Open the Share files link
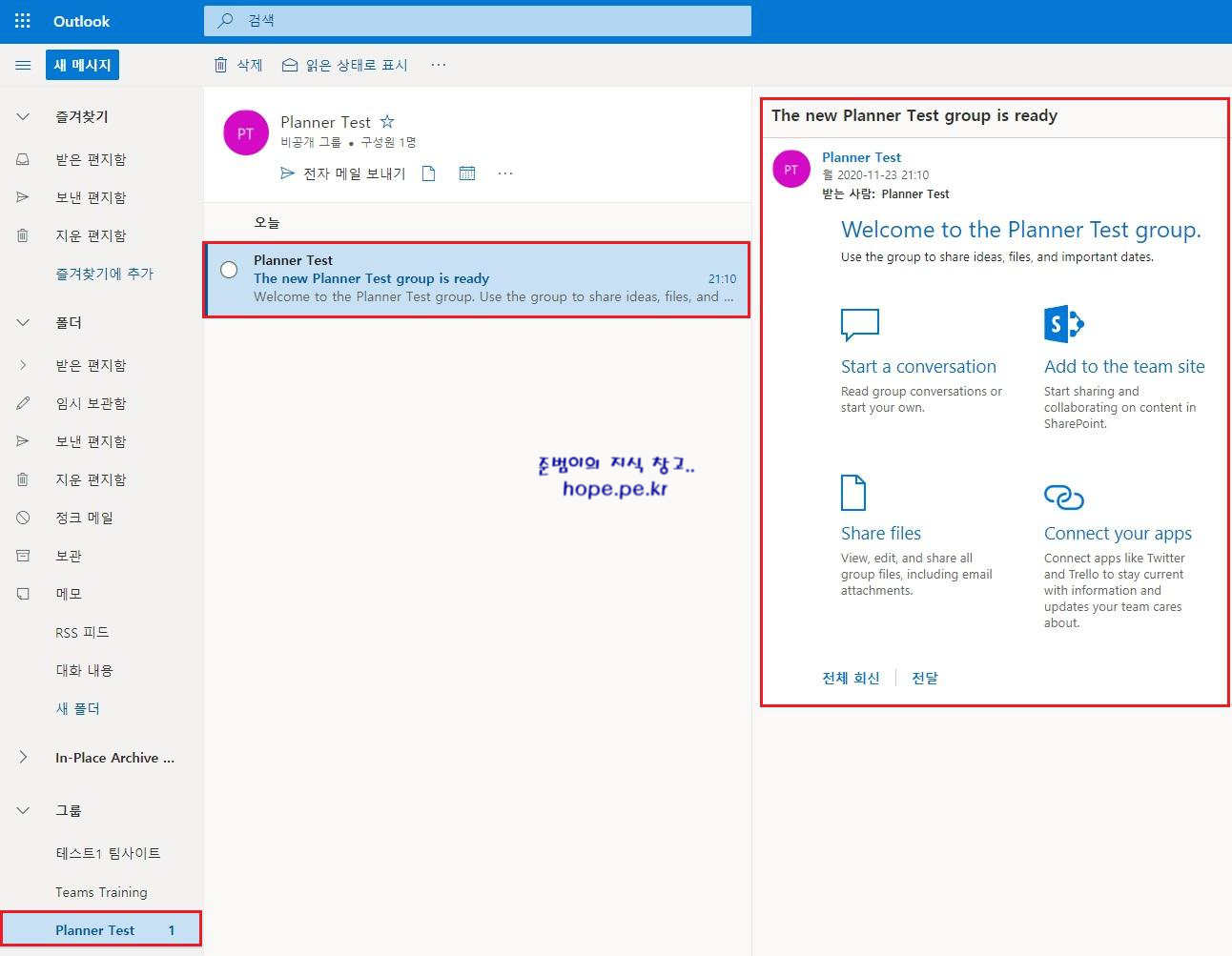The image size is (1232, 956). point(880,533)
